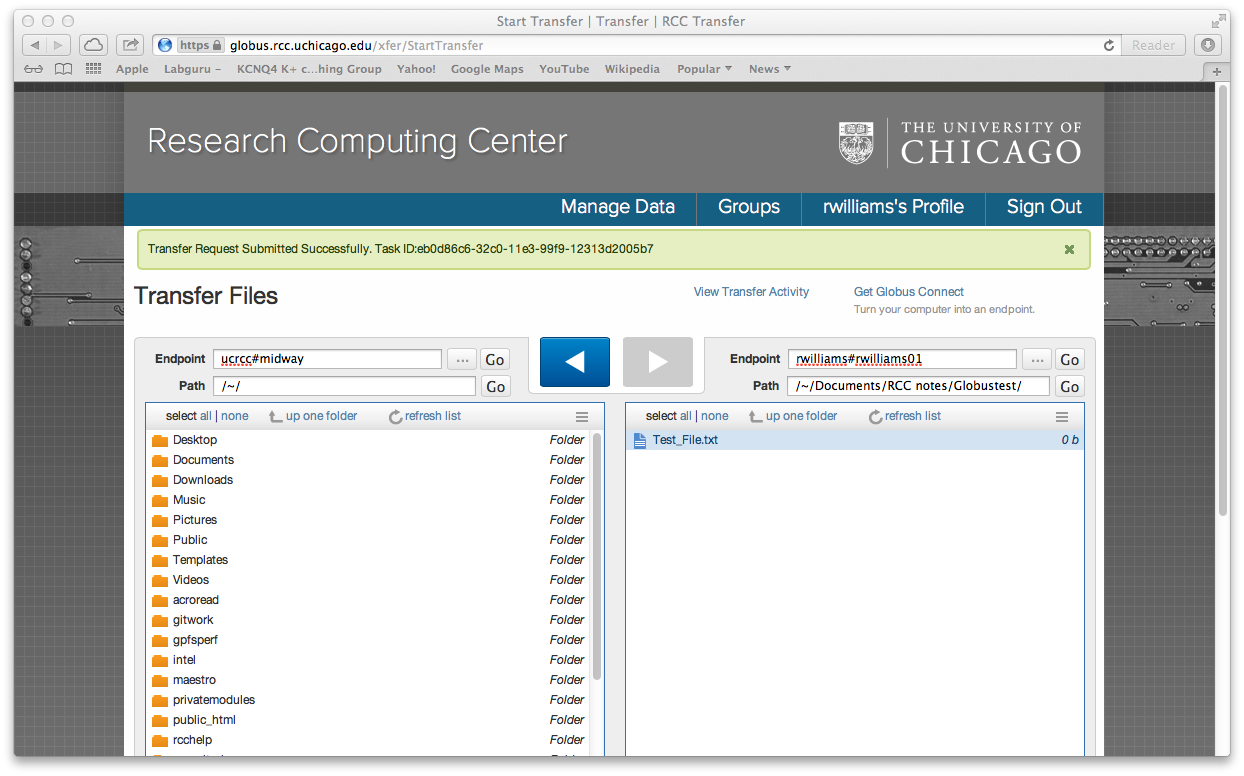The width and height of the screenshot is (1244, 776).
Task: Browse endpoints with left ellipsis button
Action: click(461, 360)
